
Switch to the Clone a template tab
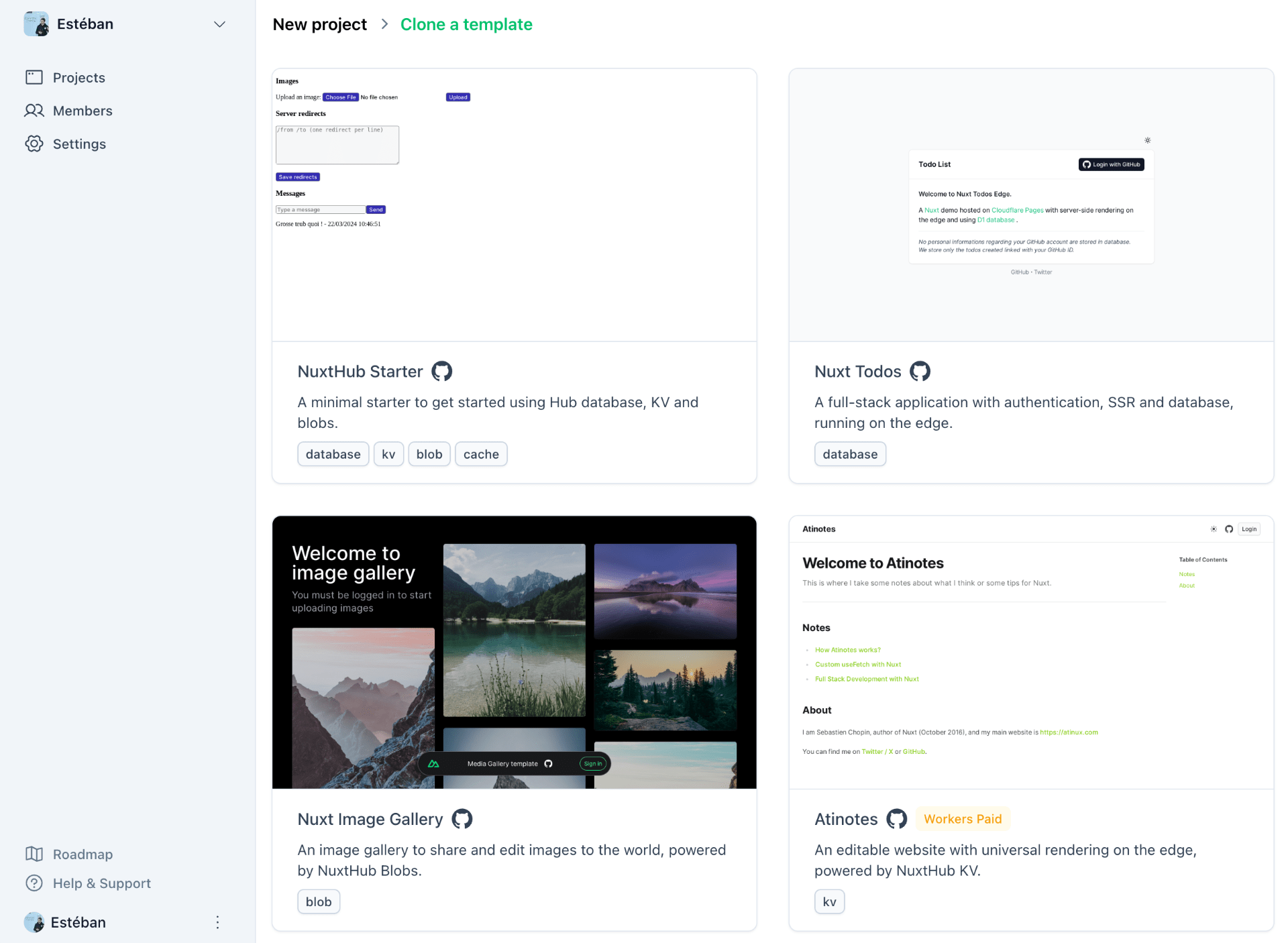click(466, 24)
